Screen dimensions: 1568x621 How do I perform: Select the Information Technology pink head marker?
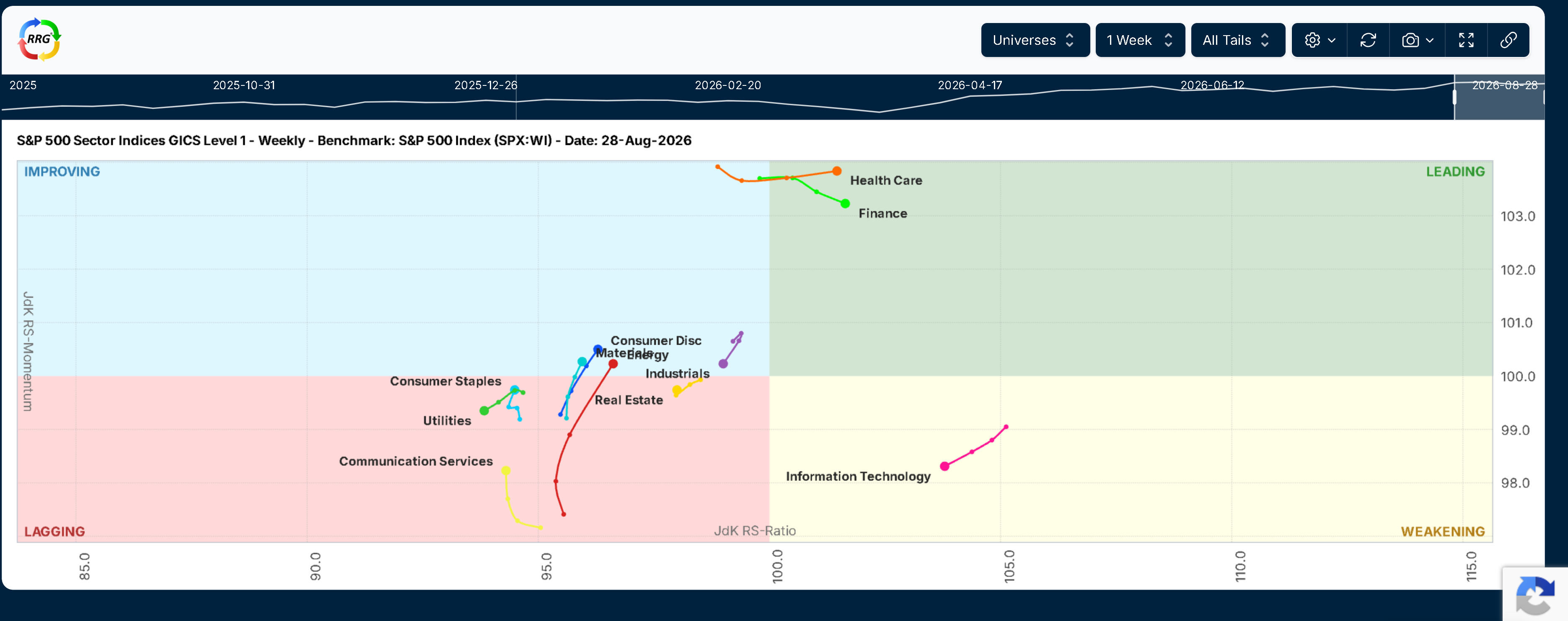click(x=944, y=466)
